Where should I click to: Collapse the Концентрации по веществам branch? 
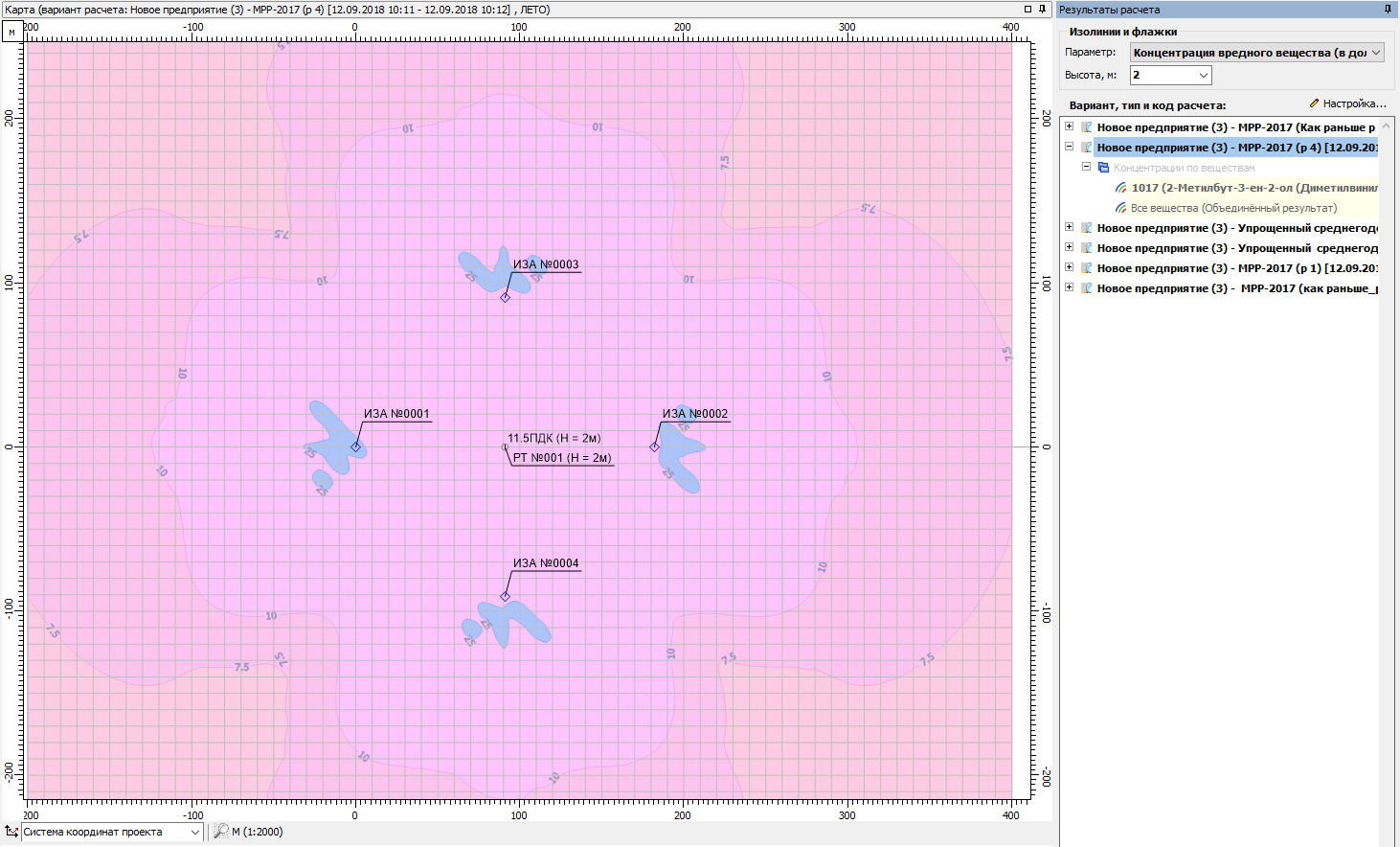(1086, 168)
